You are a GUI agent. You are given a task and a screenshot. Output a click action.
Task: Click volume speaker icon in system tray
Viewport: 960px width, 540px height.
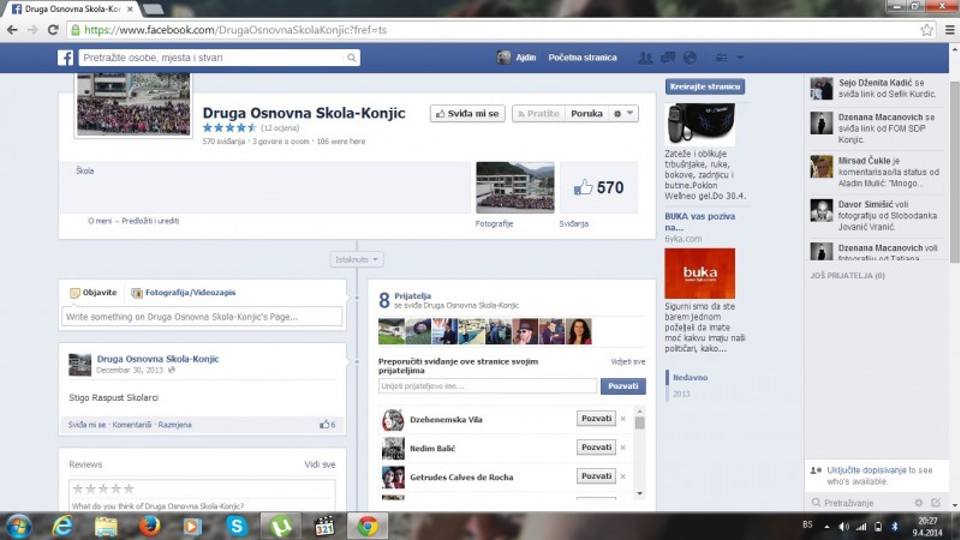click(x=844, y=527)
